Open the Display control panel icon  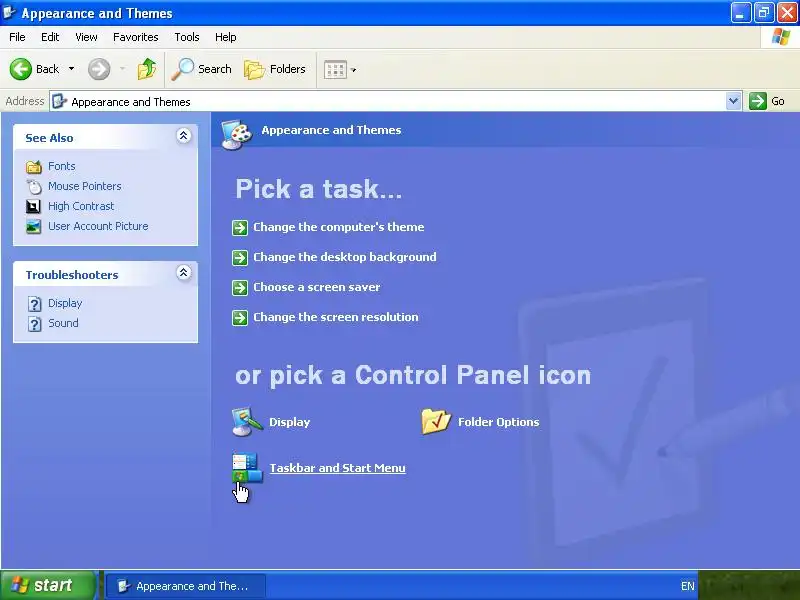[x=247, y=421]
